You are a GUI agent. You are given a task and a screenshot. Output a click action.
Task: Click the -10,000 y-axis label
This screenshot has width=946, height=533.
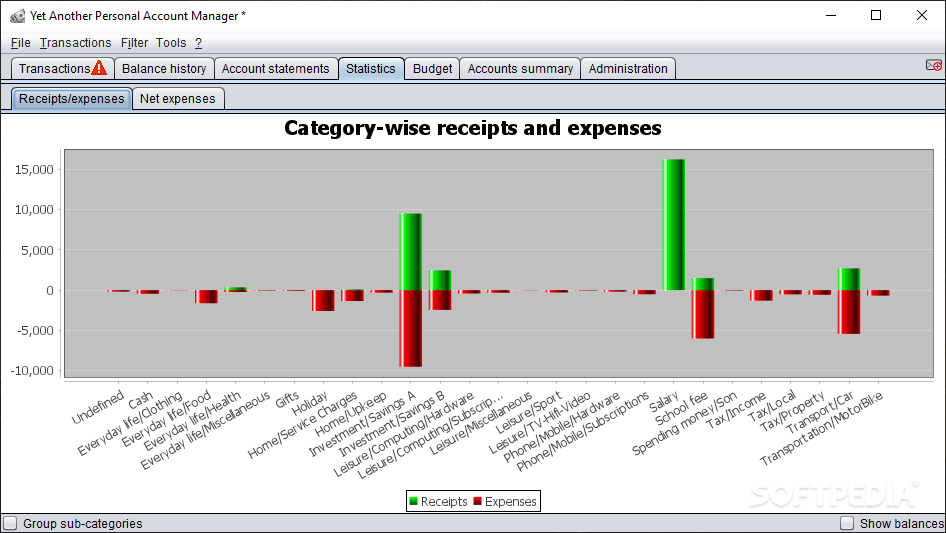tap(32, 371)
